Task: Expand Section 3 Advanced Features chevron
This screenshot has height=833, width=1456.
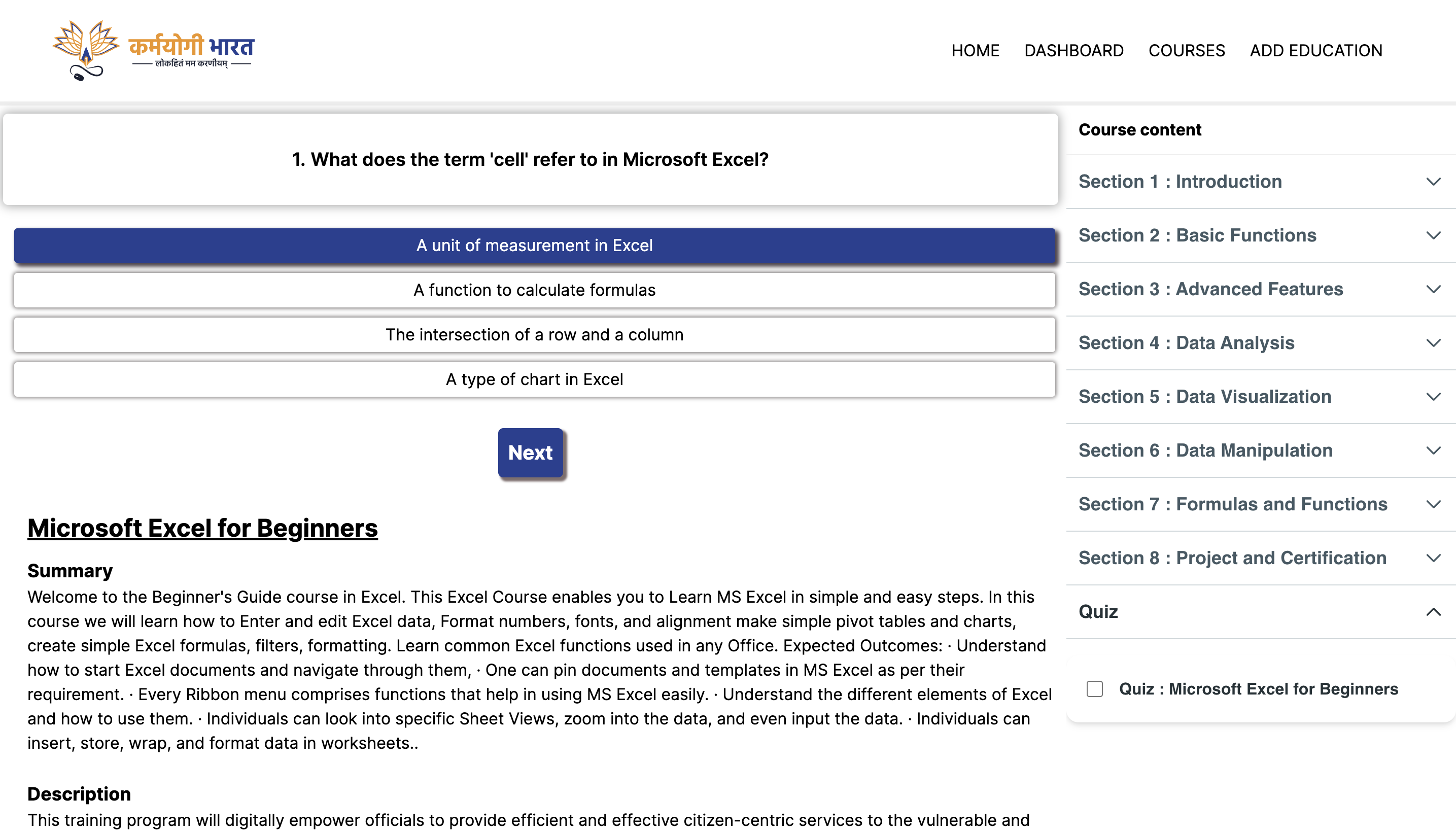Action: pos(1433,289)
